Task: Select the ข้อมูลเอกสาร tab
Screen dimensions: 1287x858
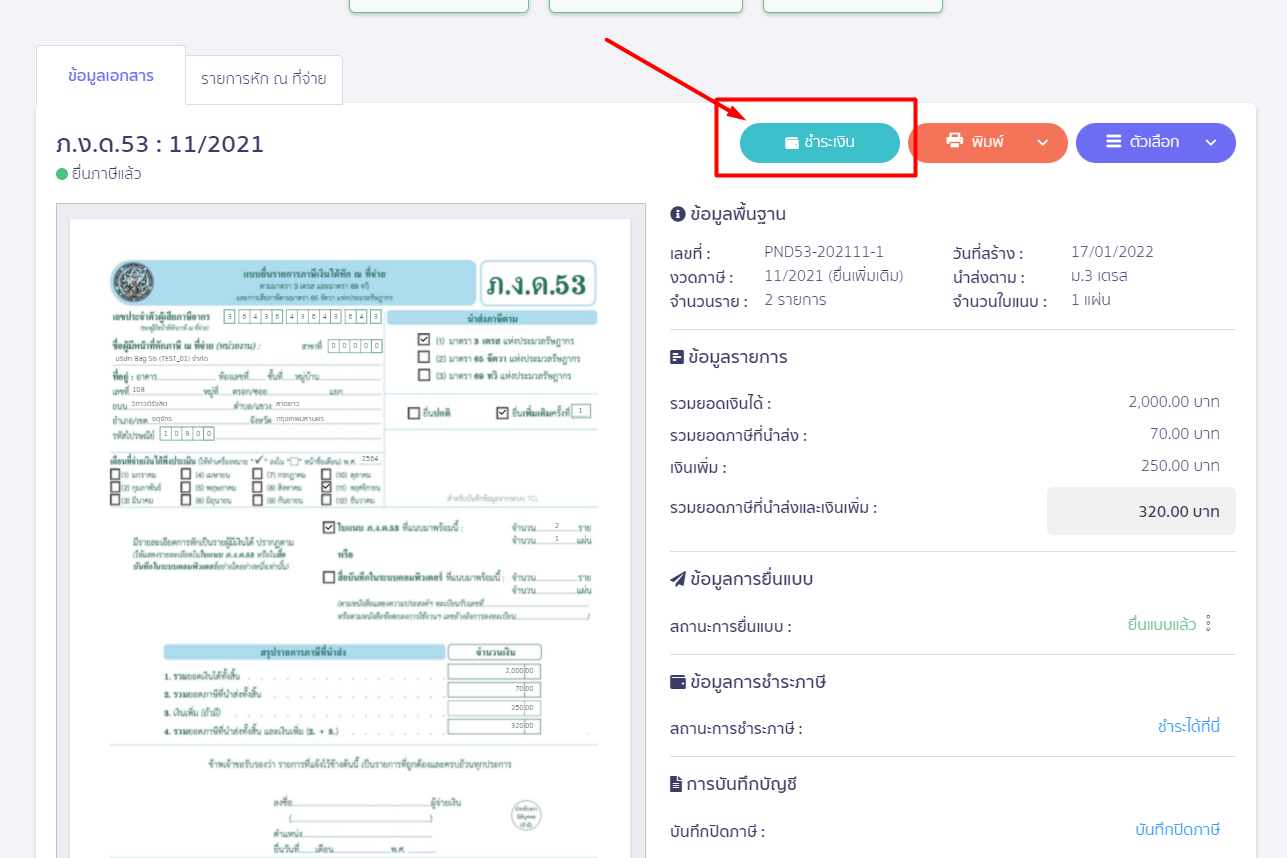Action: tap(111, 76)
